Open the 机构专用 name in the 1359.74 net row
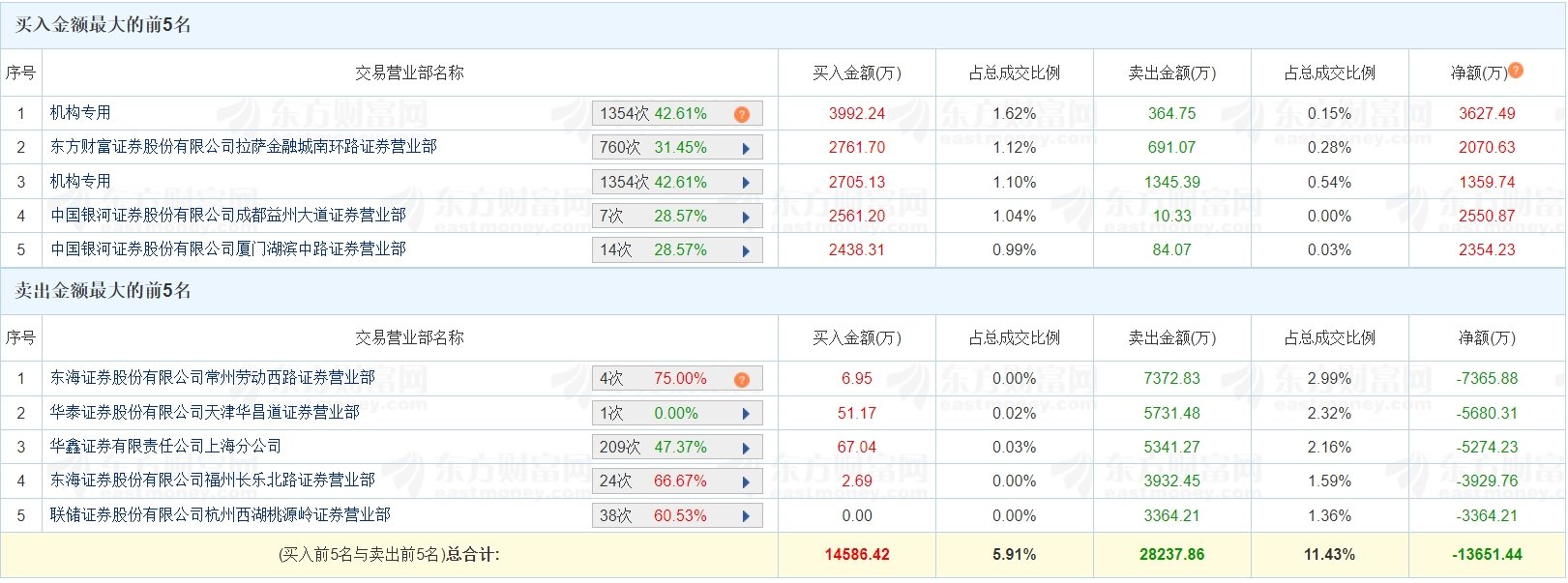Image resolution: width=1568 pixels, height=583 pixels. point(80,181)
